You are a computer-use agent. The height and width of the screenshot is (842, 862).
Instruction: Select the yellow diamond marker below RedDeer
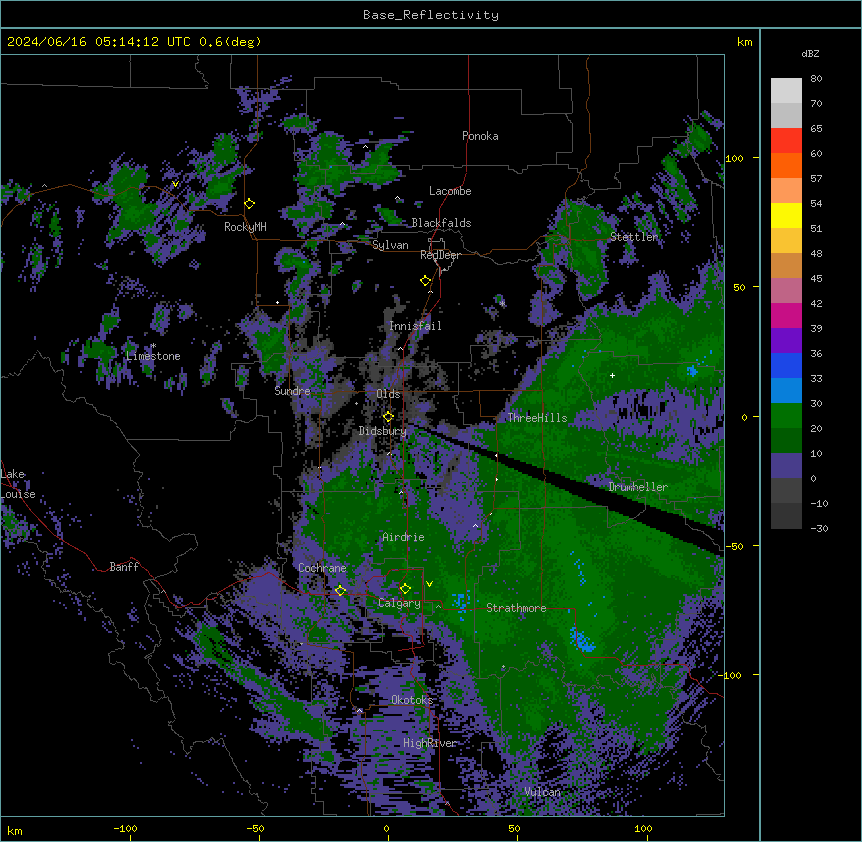(426, 281)
